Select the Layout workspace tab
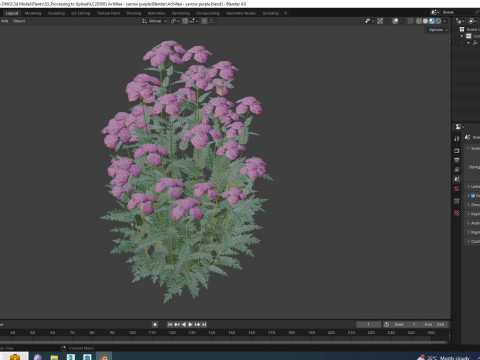Viewport: 480px width, 360px height. pos(12,13)
